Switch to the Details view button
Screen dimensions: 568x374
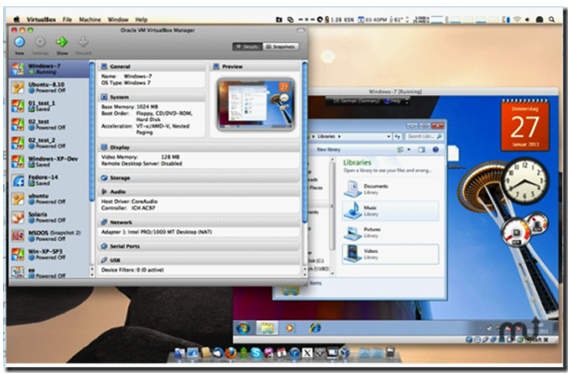pos(247,47)
